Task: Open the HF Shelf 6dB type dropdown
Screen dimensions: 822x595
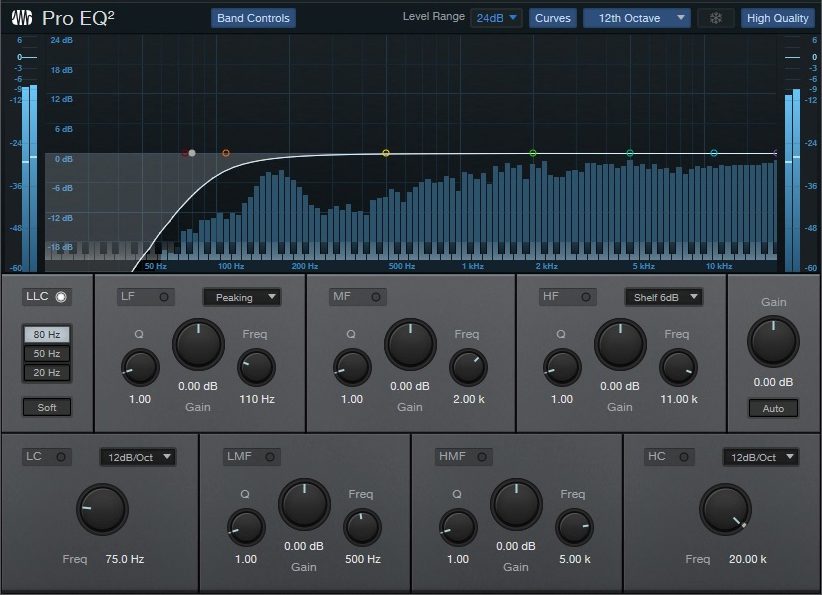Action: tap(663, 297)
